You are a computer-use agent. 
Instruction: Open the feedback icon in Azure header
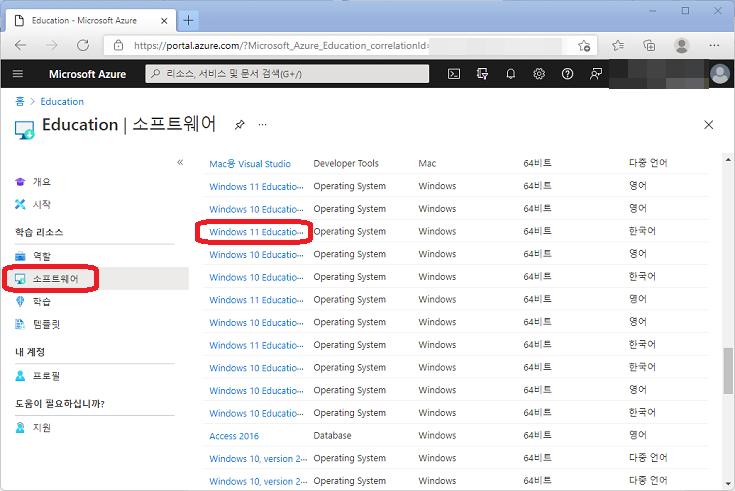point(596,74)
